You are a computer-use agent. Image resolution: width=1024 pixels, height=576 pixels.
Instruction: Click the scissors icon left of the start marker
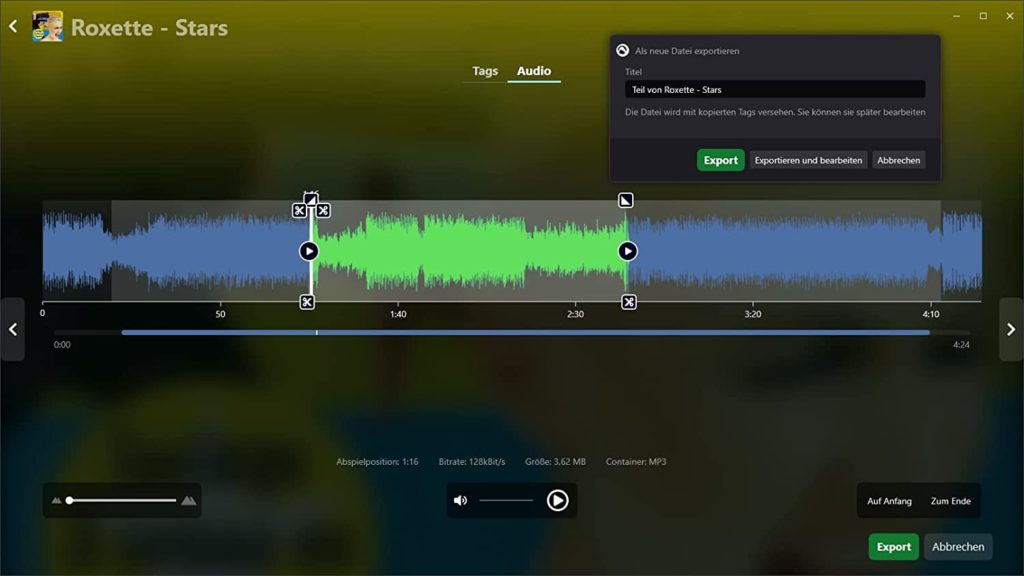pyautogui.click(x=299, y=210)
